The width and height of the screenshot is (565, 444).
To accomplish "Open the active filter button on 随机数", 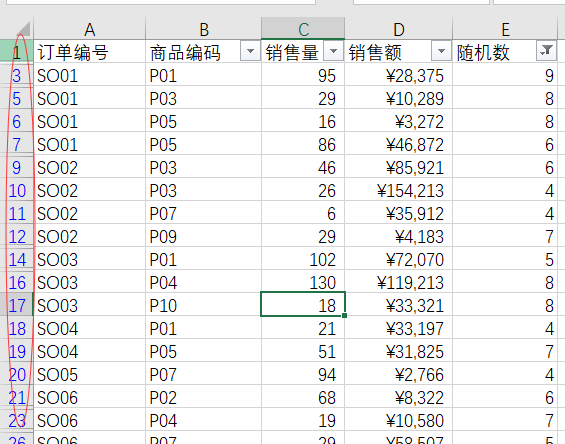I will (546, 52).
